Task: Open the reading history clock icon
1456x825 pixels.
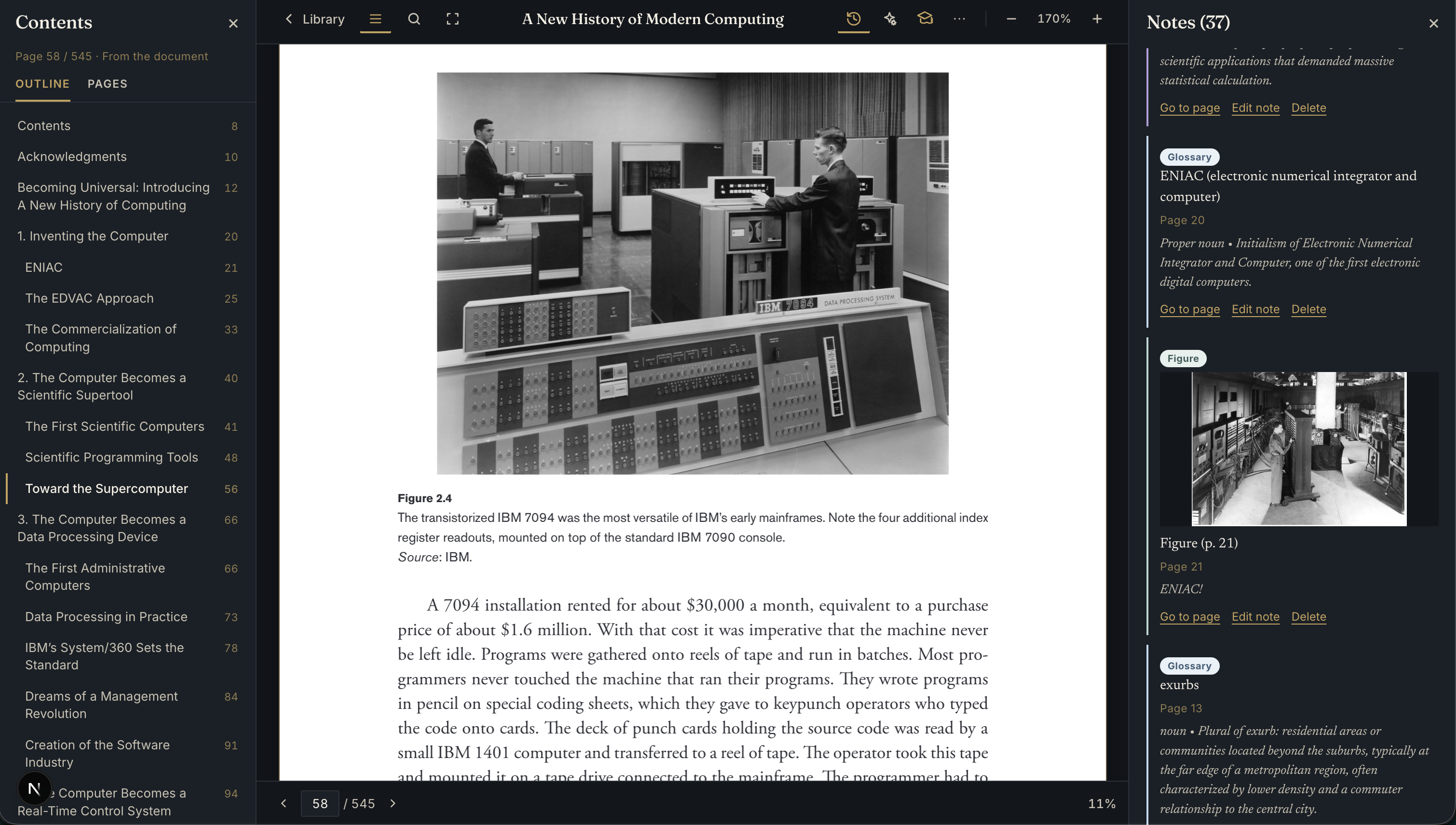Action: 853,19
